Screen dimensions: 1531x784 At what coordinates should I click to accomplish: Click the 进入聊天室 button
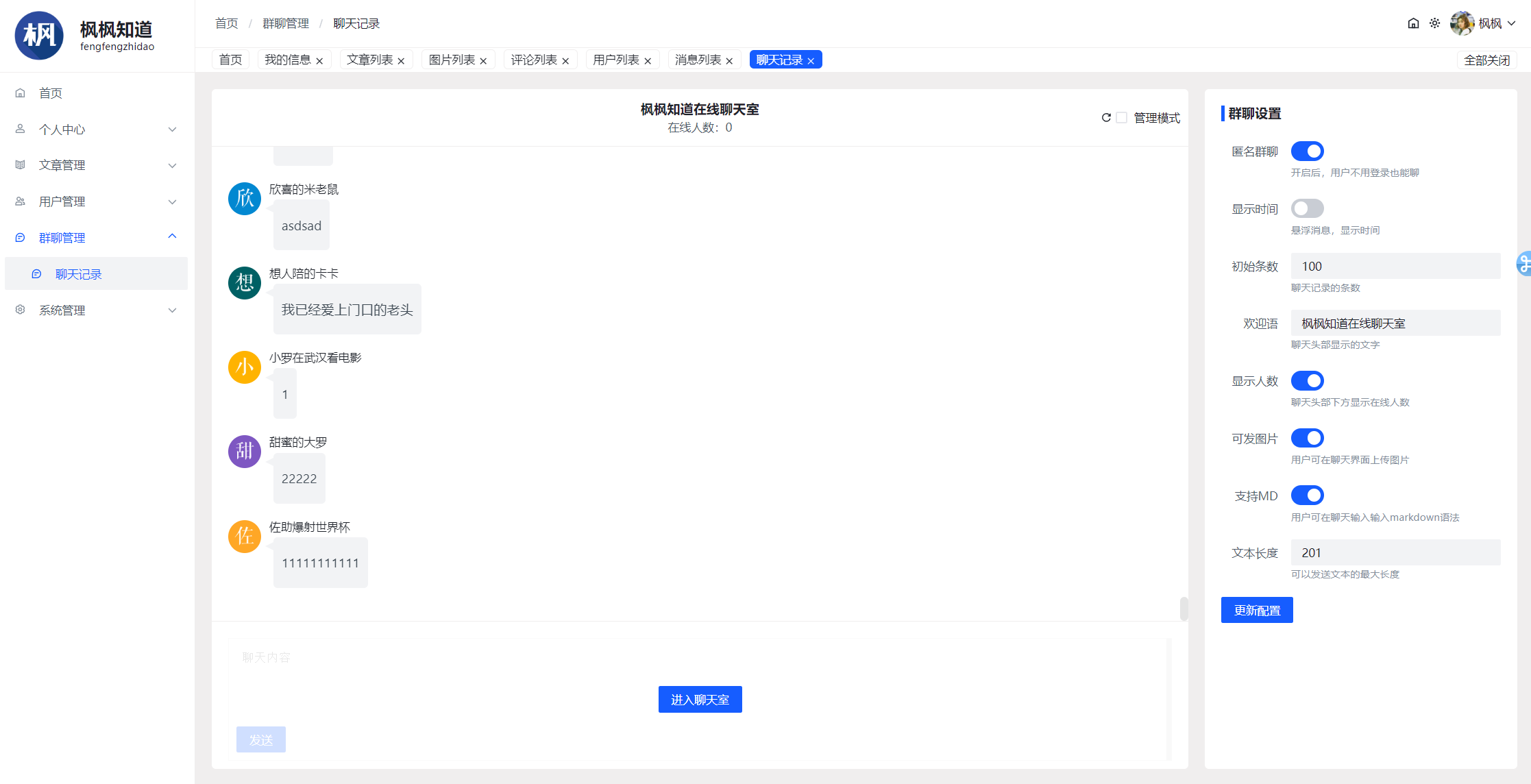(700, 700)
